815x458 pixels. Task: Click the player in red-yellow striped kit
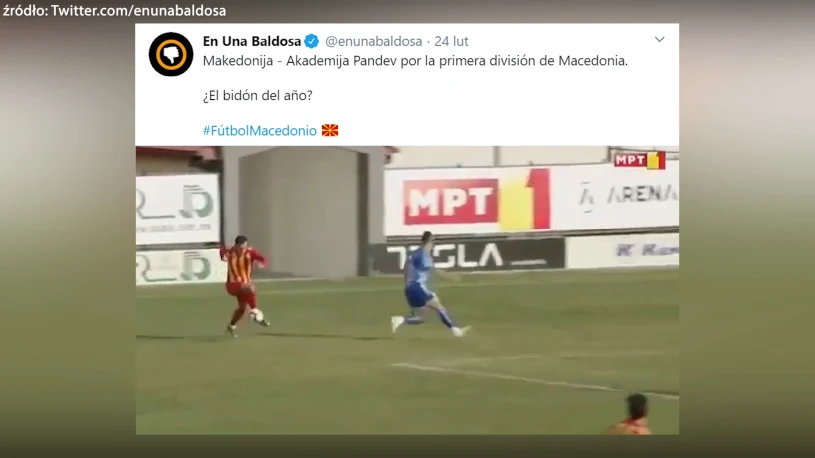pyautogui.click(x=243, y=284)
